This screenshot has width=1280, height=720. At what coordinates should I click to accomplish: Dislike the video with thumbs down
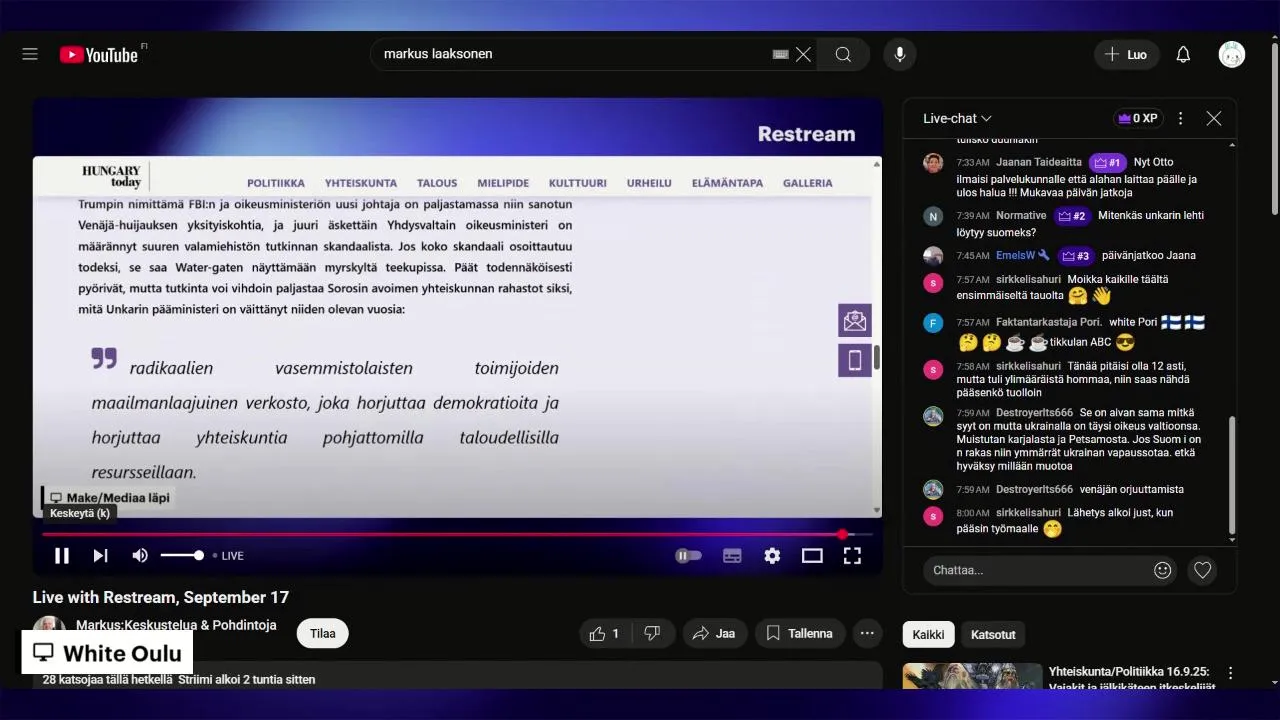pos(652,633)
